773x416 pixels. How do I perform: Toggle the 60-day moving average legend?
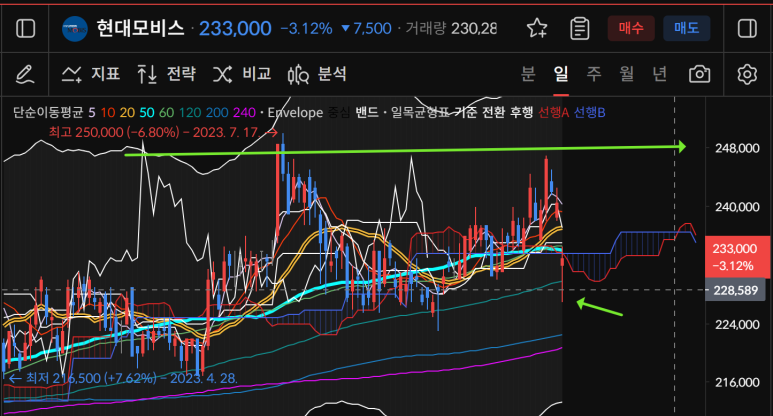click(166, 113)
